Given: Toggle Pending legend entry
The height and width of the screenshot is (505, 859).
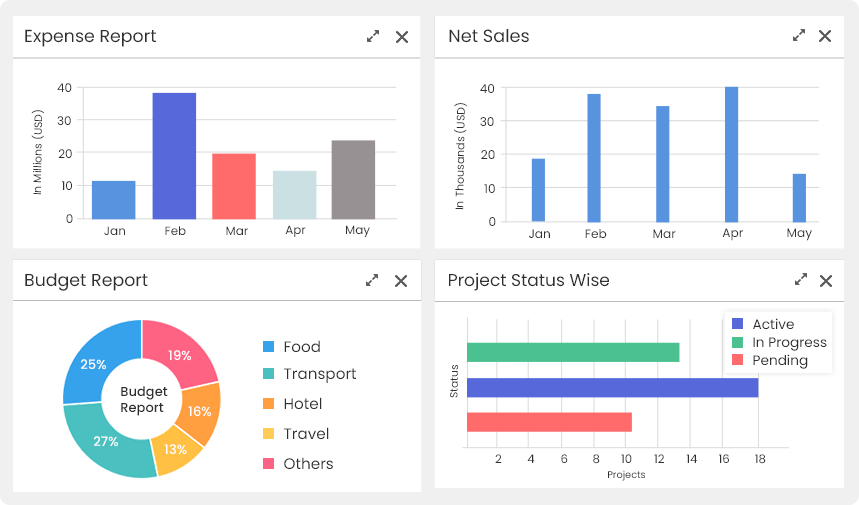Looking at the screenshot, I should pos(779,360).
